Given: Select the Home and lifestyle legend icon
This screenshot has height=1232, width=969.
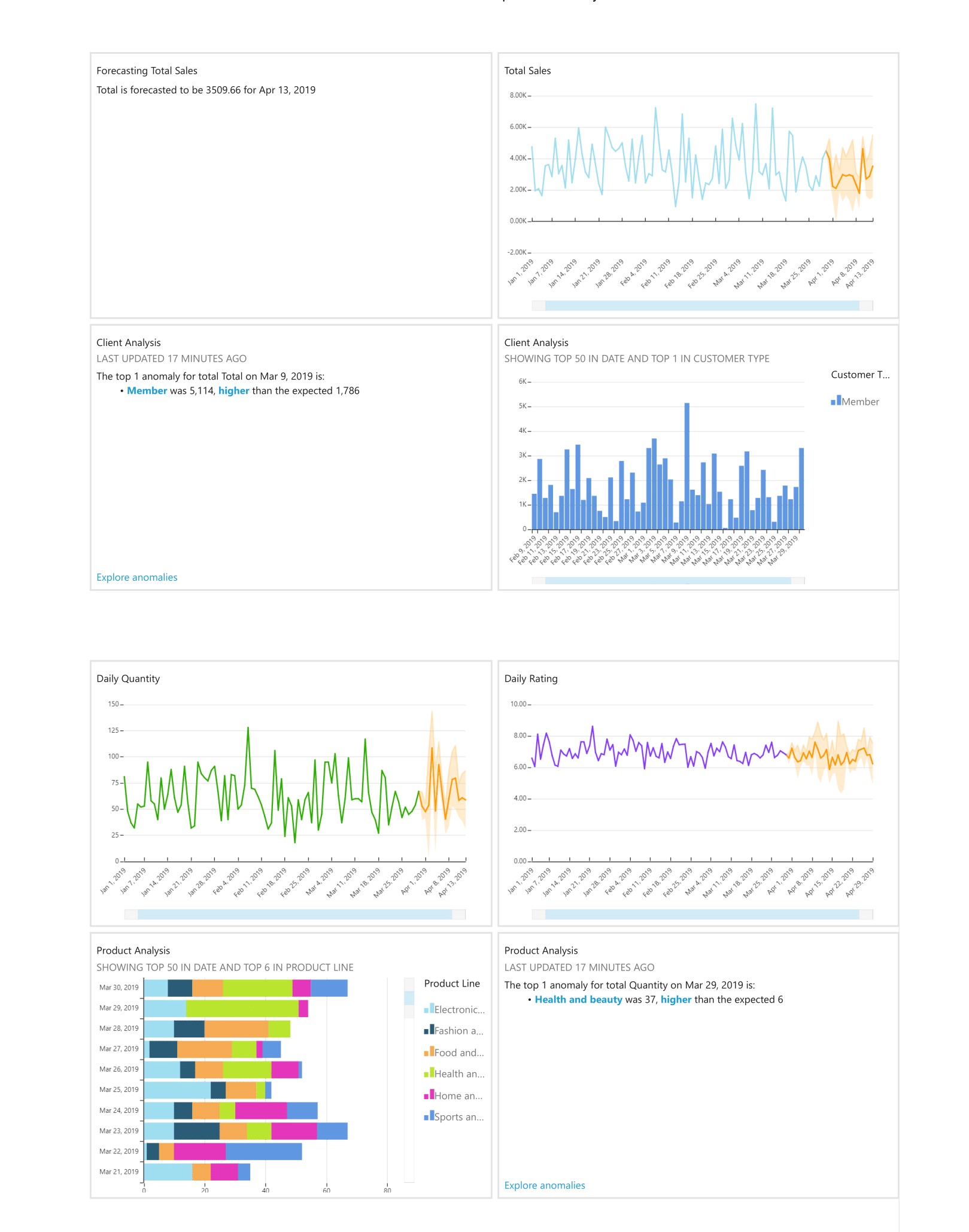Looking at the screenshot, I should point(429,1095).
